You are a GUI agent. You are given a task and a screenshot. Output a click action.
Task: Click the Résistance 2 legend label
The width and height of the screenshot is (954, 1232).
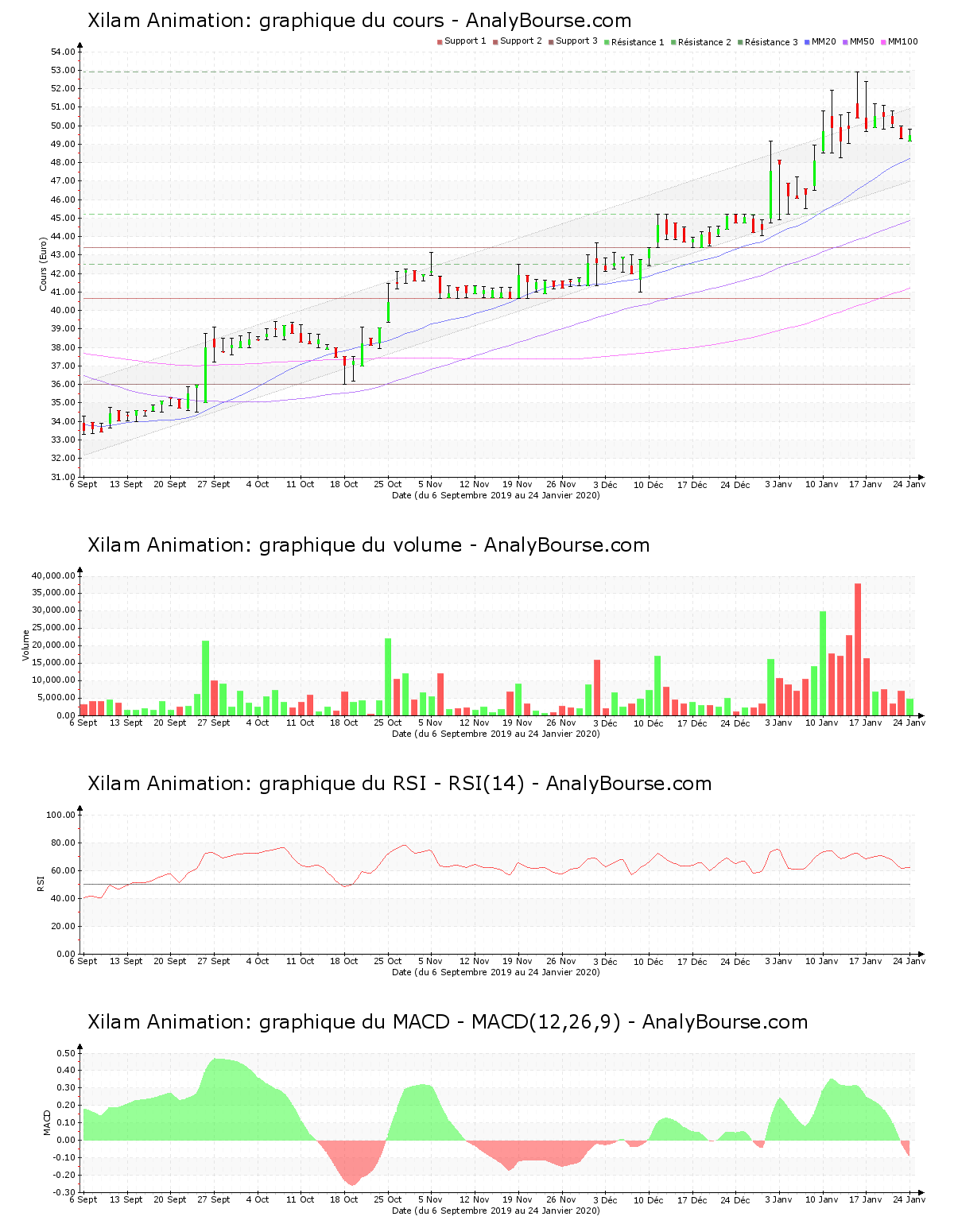pyautogui.click(x=704, y=42)
